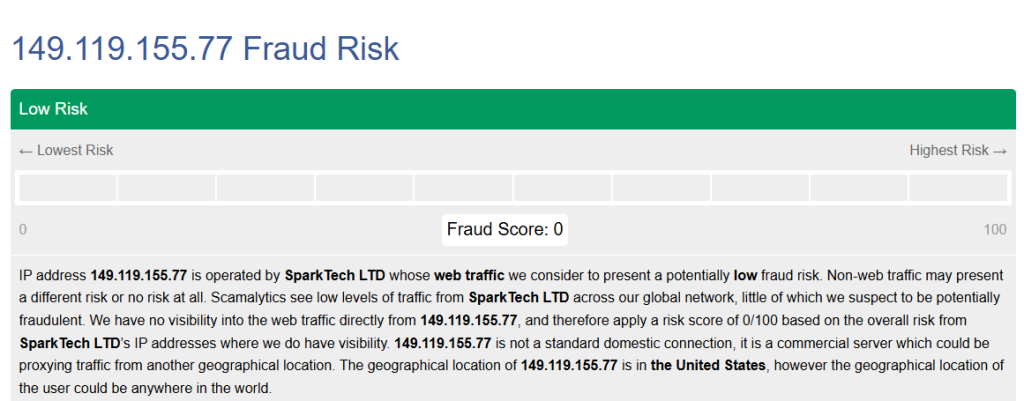1024x401 pixels.
Task: Select the last segment of the risk meter
Action: [x=957, y=188]
